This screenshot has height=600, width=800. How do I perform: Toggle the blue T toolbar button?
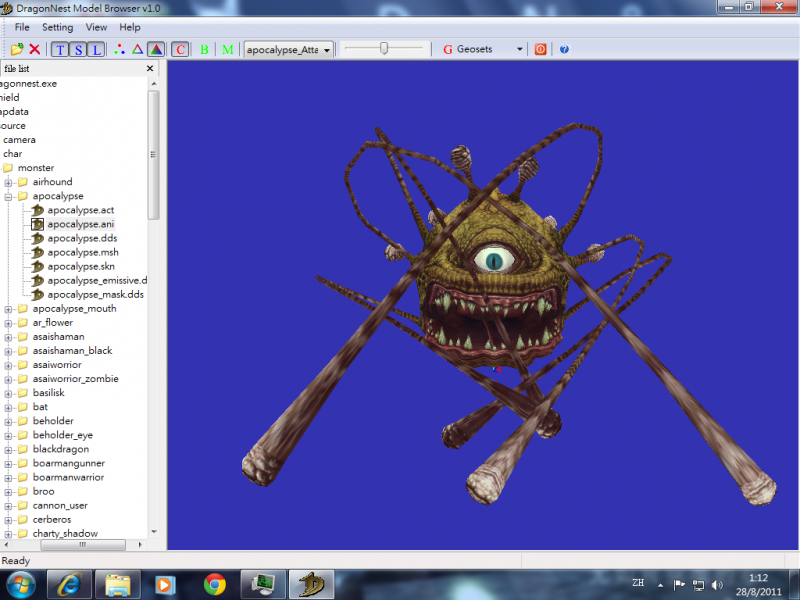coord(61,49)
